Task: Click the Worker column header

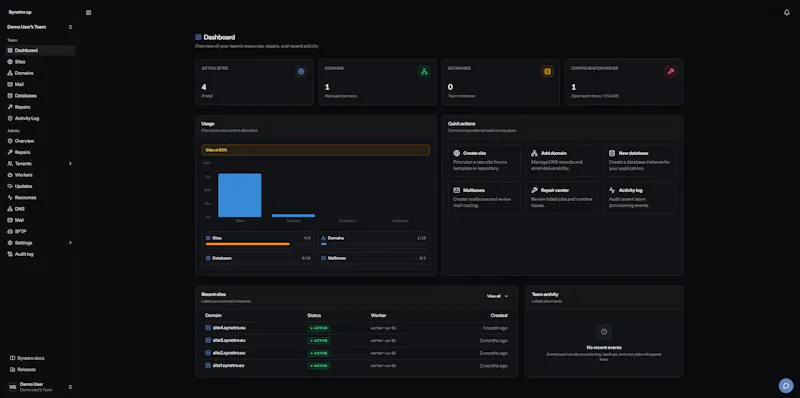Action: 379,315
